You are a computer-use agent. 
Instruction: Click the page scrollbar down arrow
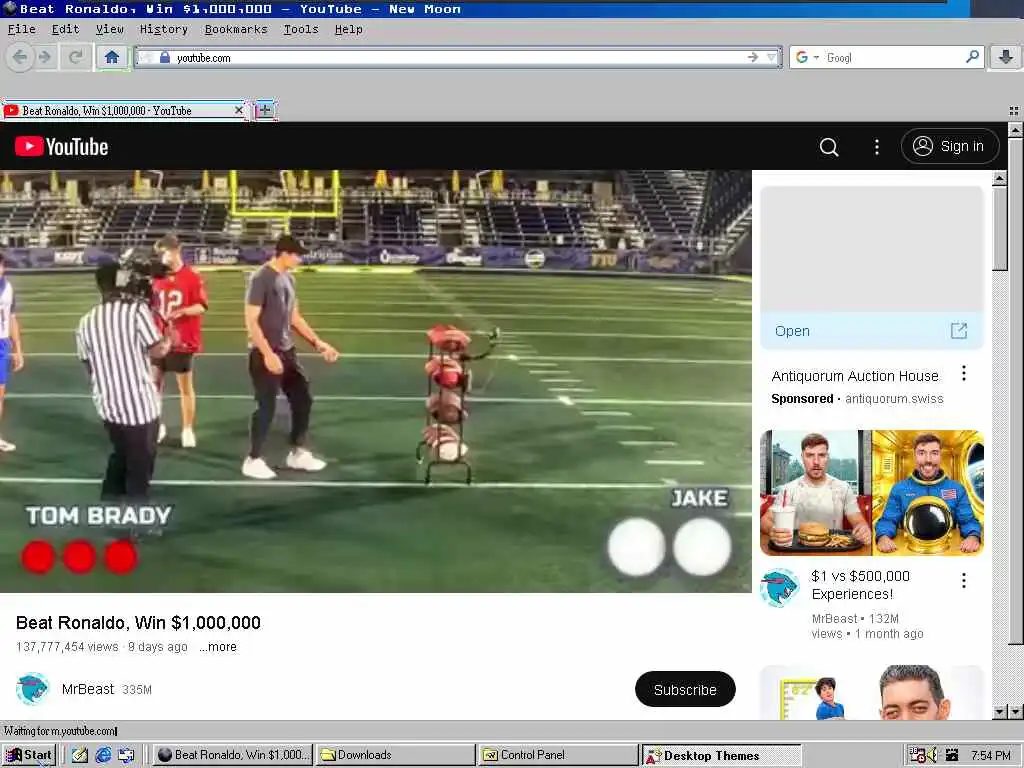pos(1016,712)
